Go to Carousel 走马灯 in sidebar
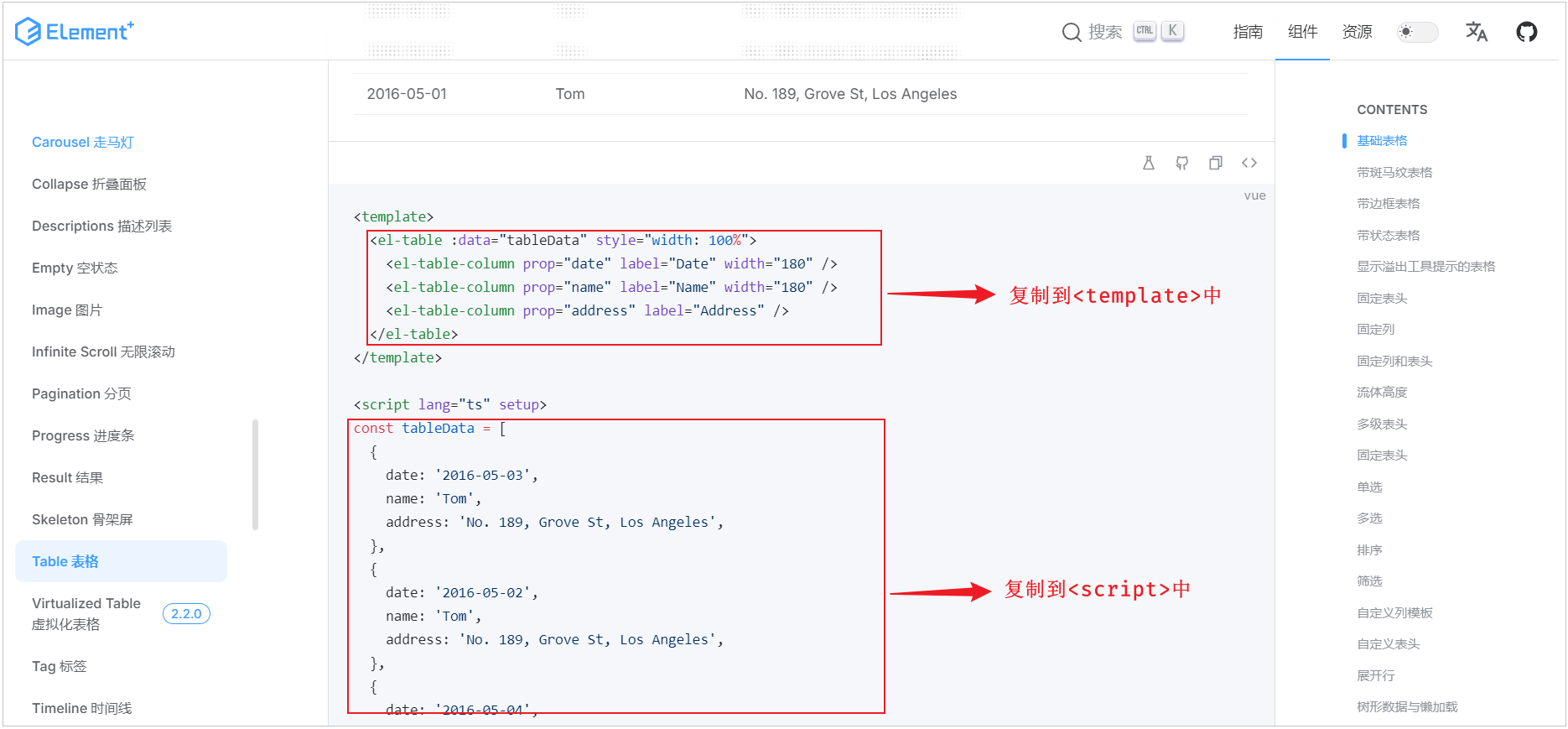The image size is (1568, 729). [x=82, y=142]
